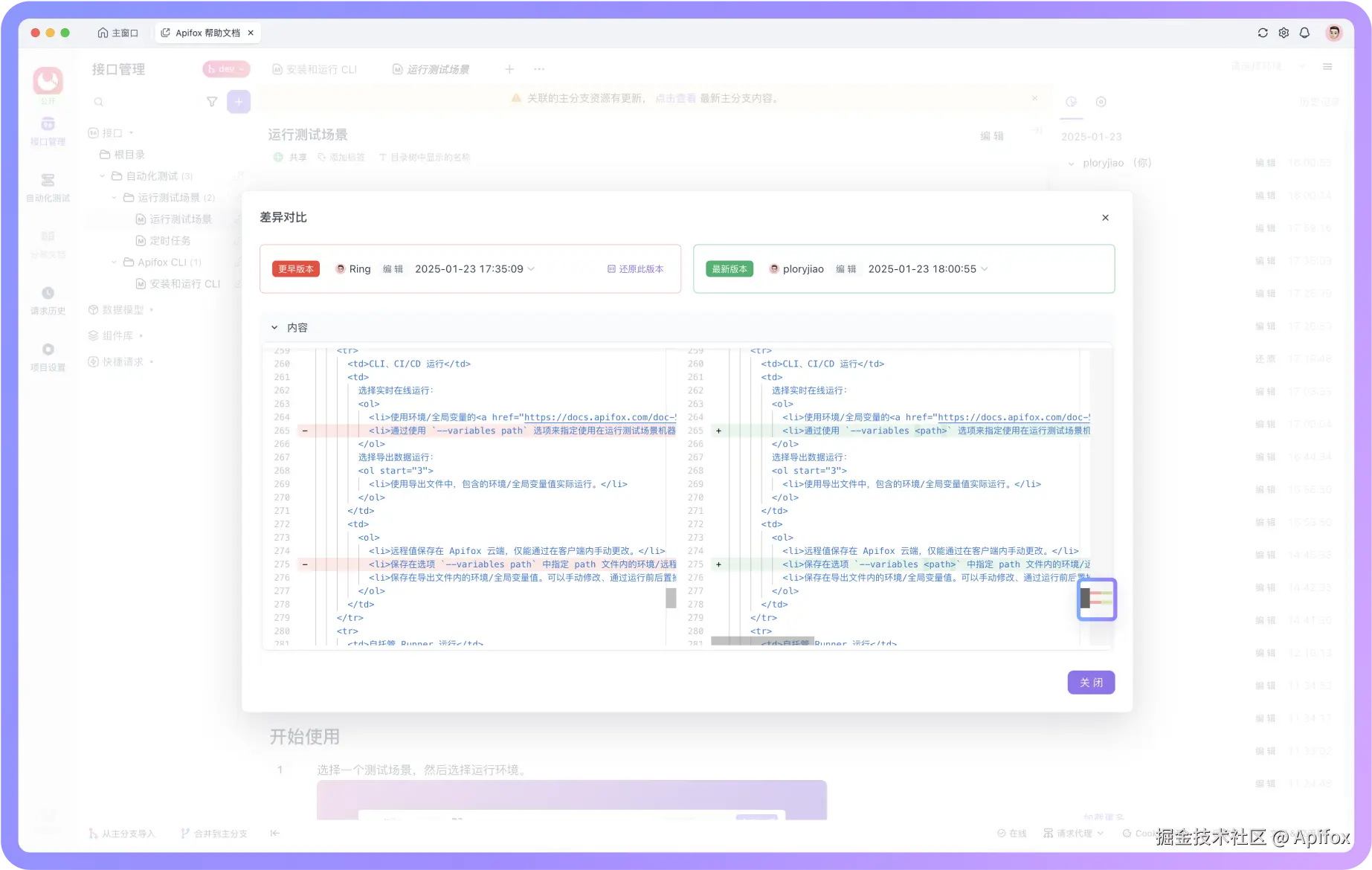
Task: Collapse the 自动化测试 (3) folder
Action: 103,176
